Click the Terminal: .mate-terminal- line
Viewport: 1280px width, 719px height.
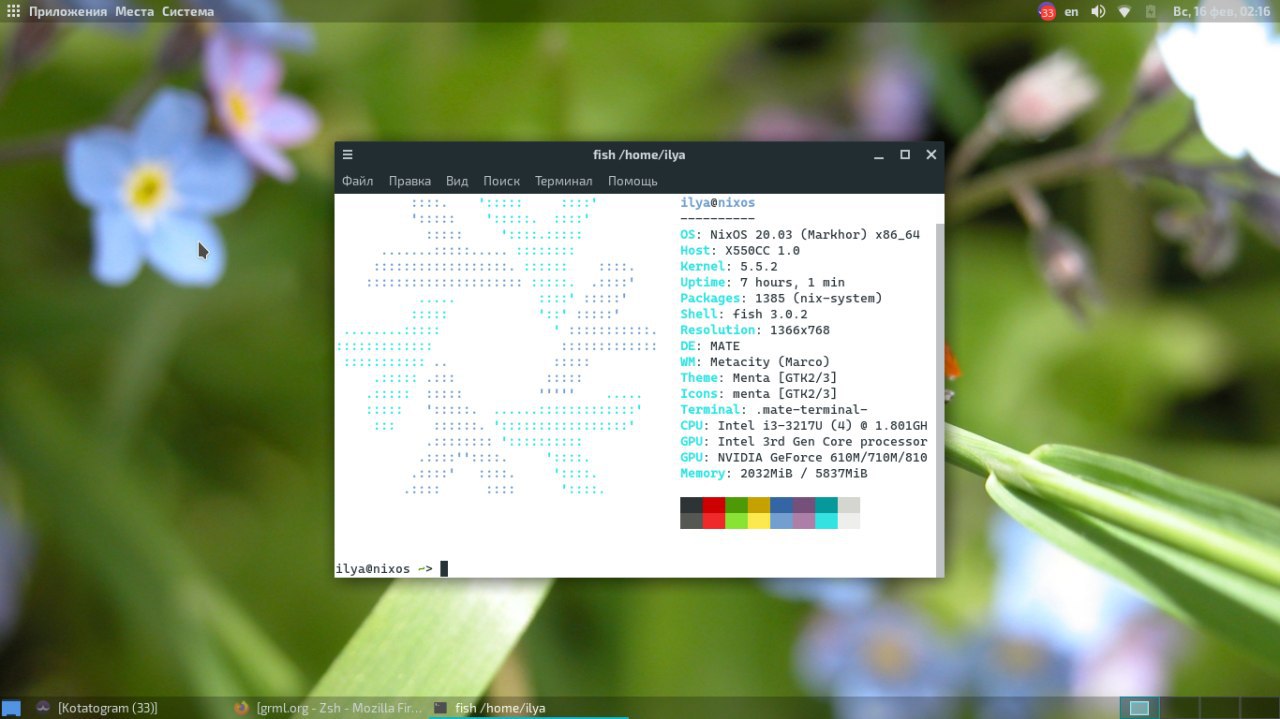coord(774,410)
